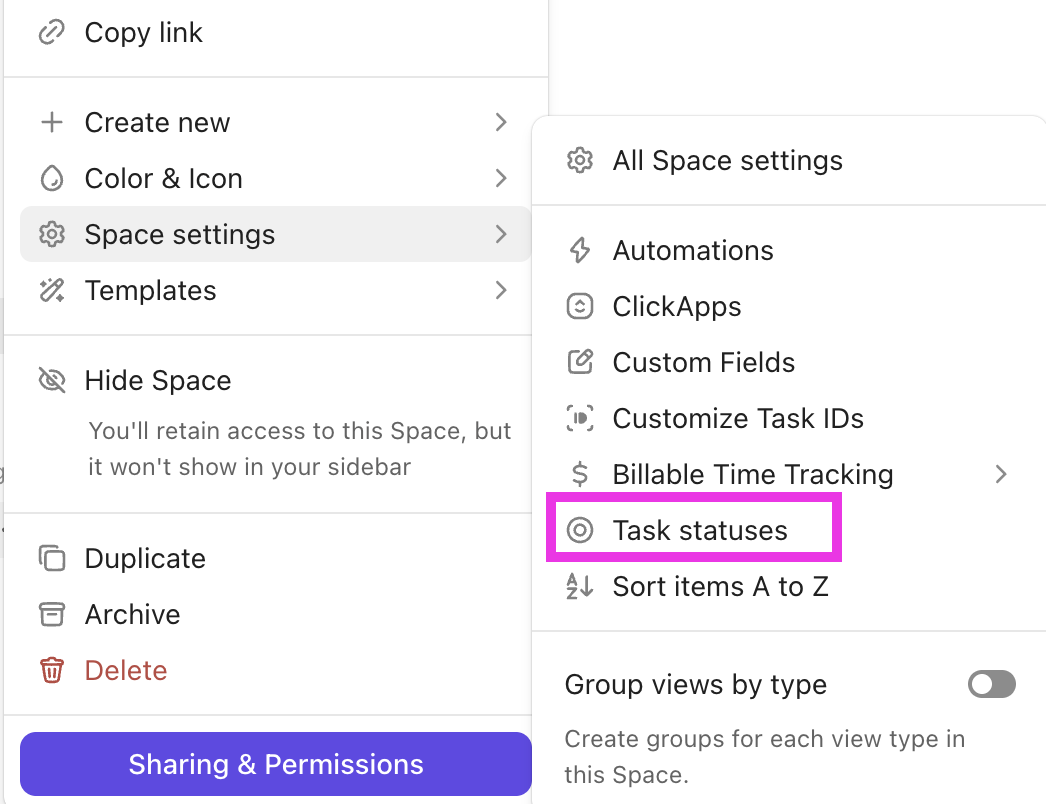Select Sort items A to Z
Image resolution: width=1046 pixels, height=804 pixels.
720,586
